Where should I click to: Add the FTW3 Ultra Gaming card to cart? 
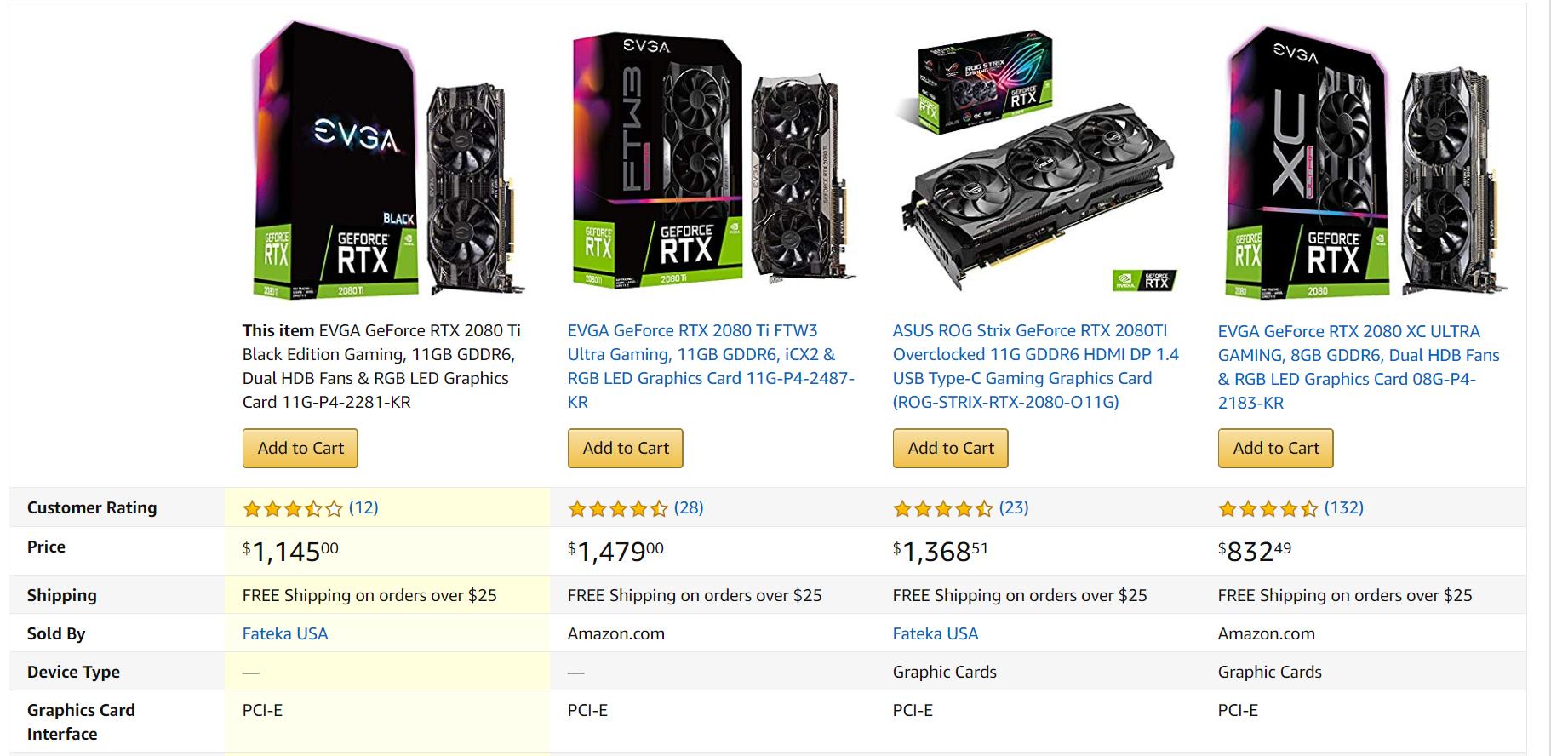[625, 448]
